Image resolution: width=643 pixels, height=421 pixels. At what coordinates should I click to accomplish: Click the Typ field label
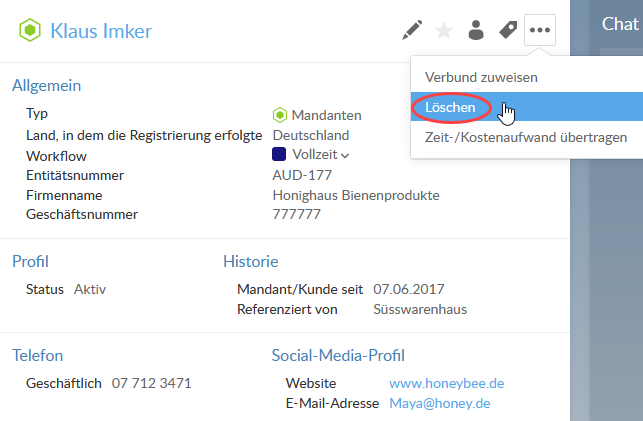pos(37,113)
